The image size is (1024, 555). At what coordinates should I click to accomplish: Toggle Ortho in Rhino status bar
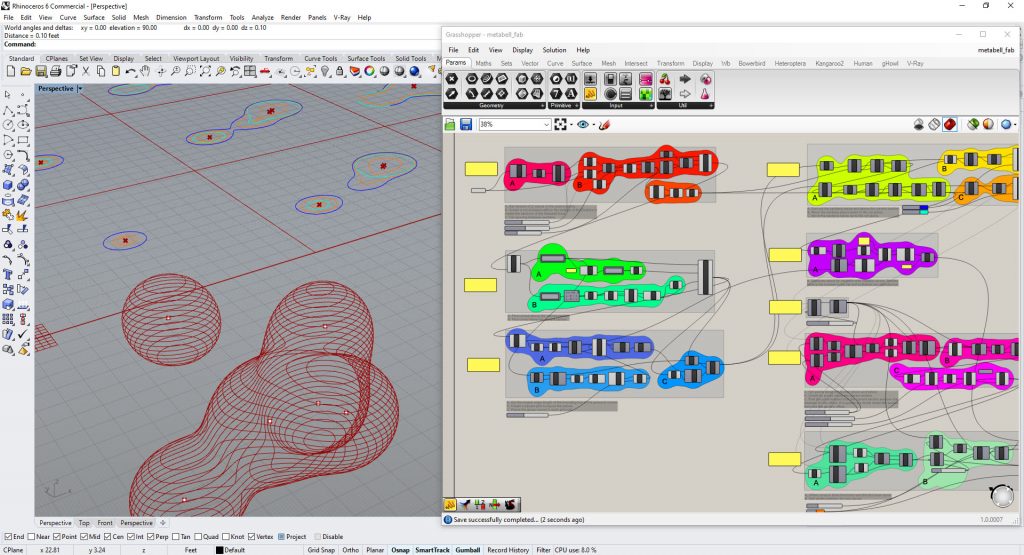[351, 550]
